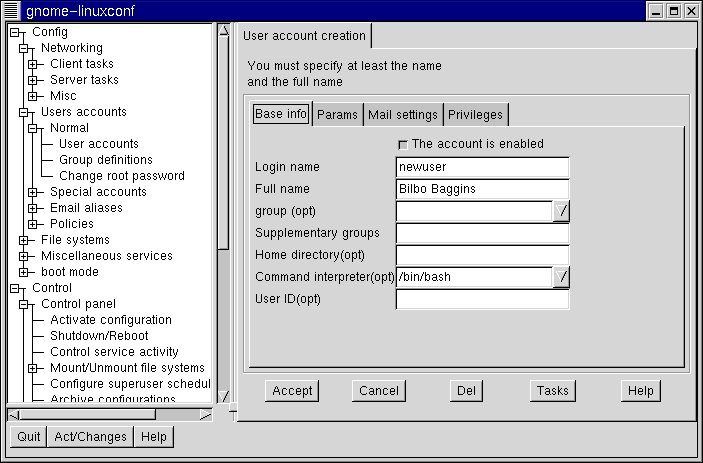Select the Privileges tab
This screenshot has height=463, width=703.
[x=475, y=115]
